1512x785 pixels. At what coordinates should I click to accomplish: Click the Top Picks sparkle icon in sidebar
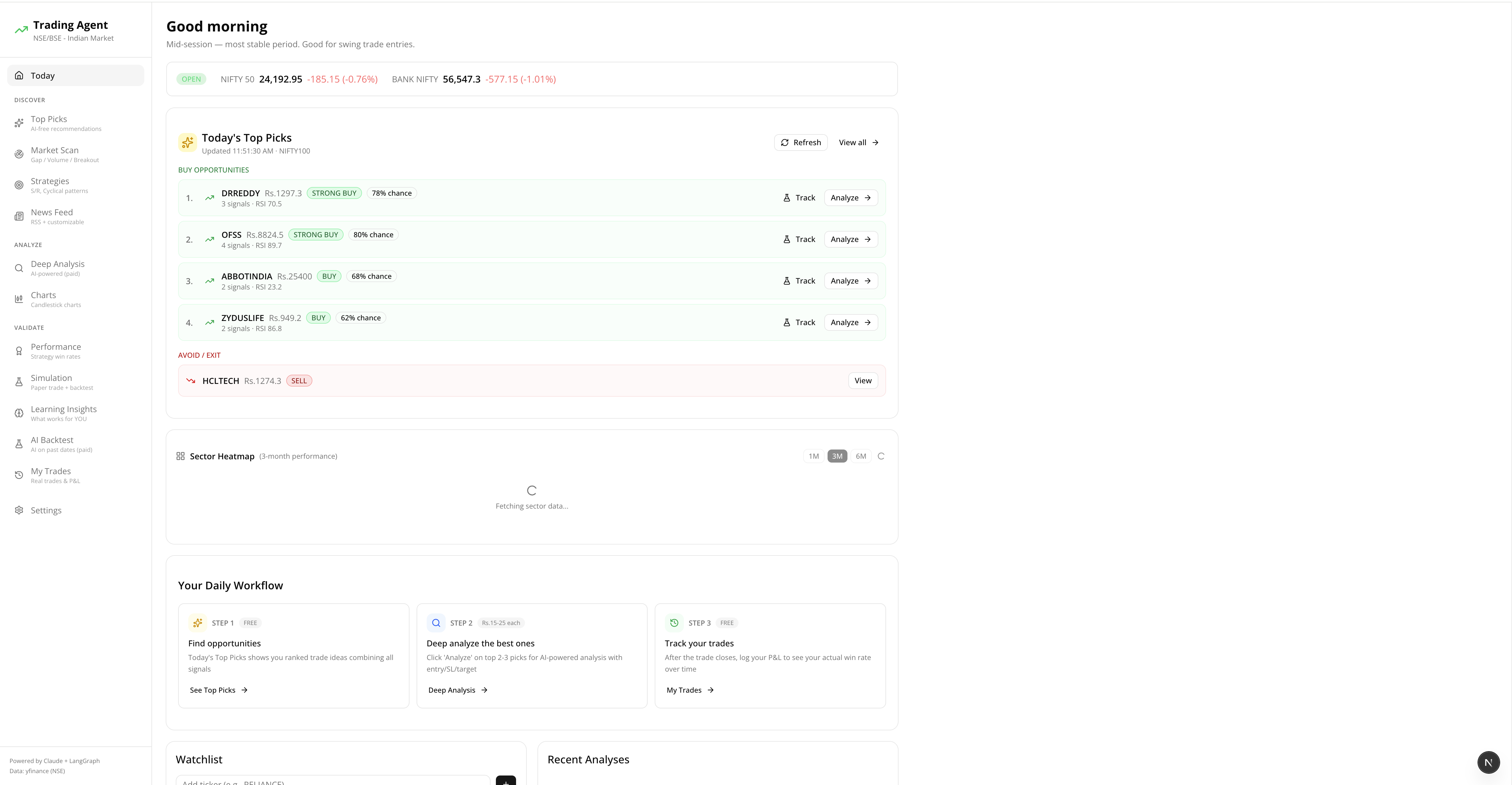[19, 123]
